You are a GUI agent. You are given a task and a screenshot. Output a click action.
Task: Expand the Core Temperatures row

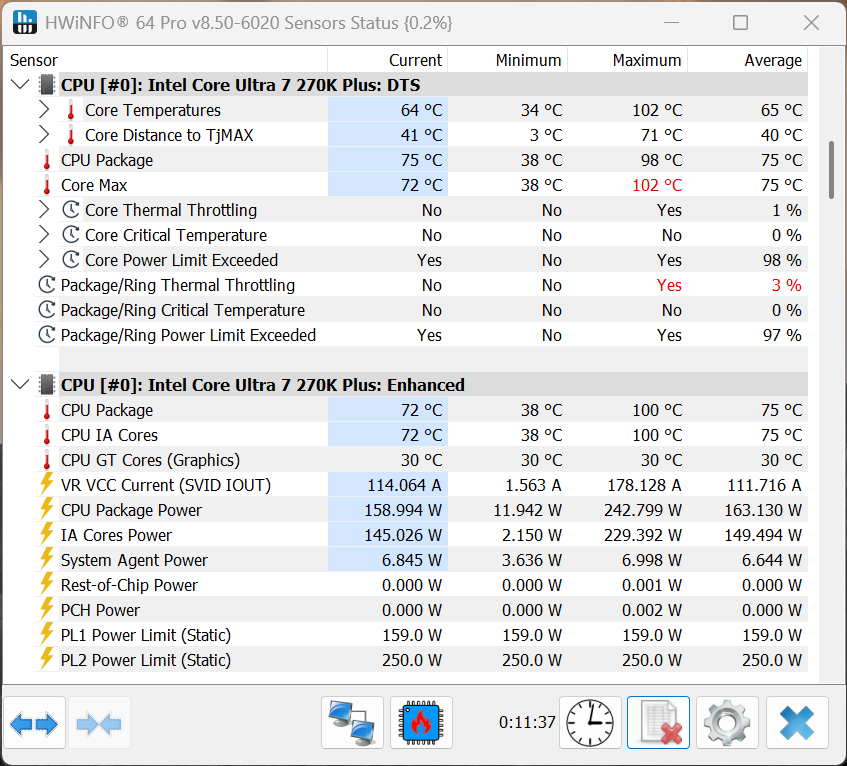tap(44, 110)
